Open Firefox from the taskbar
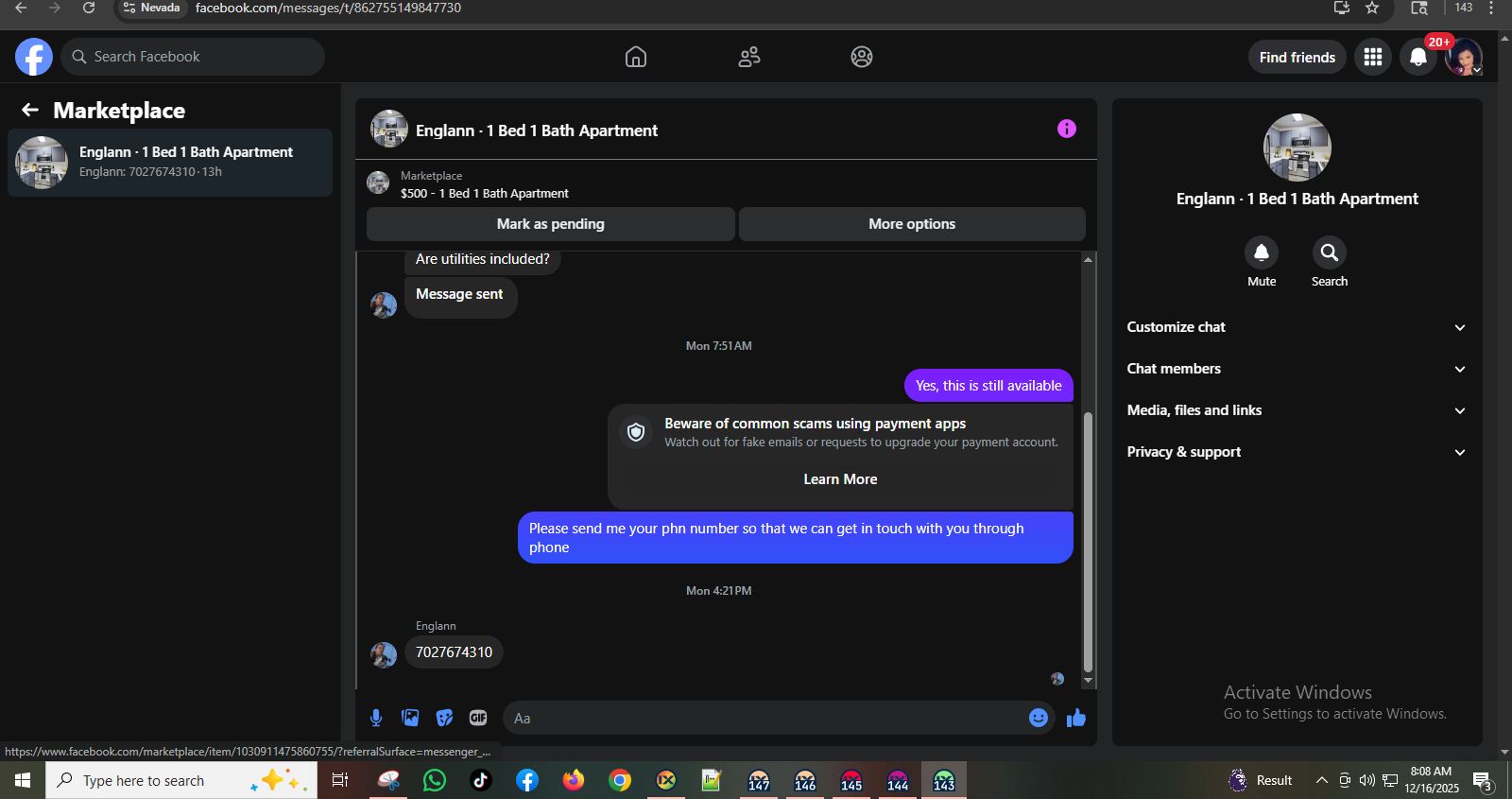 [x=574, y=780]
